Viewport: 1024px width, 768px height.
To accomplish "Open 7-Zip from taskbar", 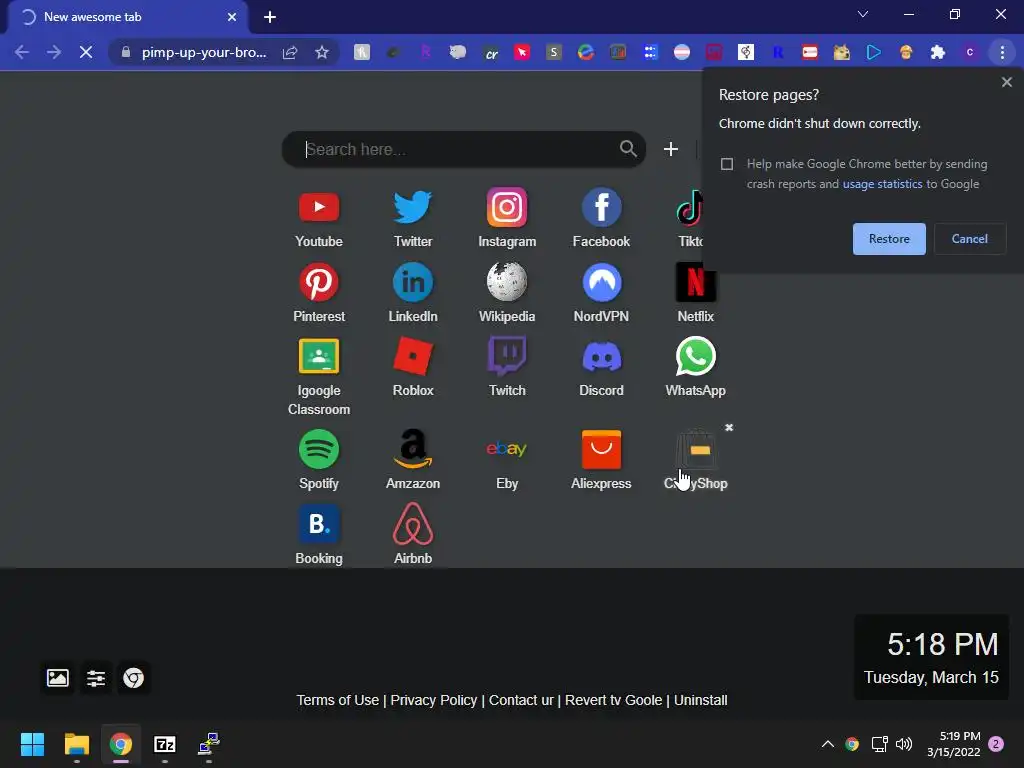I will 165,744.
